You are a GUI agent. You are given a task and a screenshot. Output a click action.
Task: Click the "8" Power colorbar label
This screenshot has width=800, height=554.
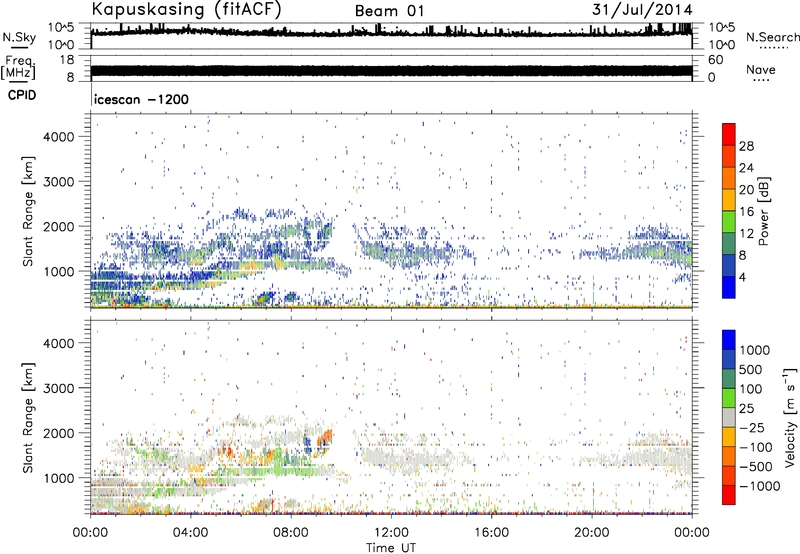point(742,256)
